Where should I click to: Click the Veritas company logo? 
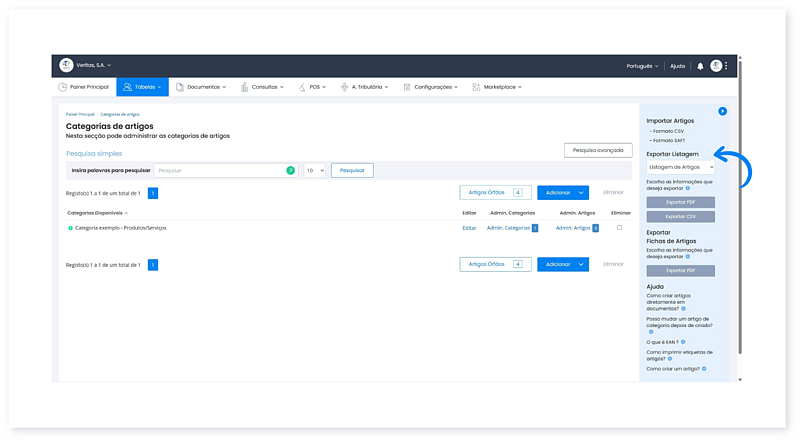pos(67,65)
